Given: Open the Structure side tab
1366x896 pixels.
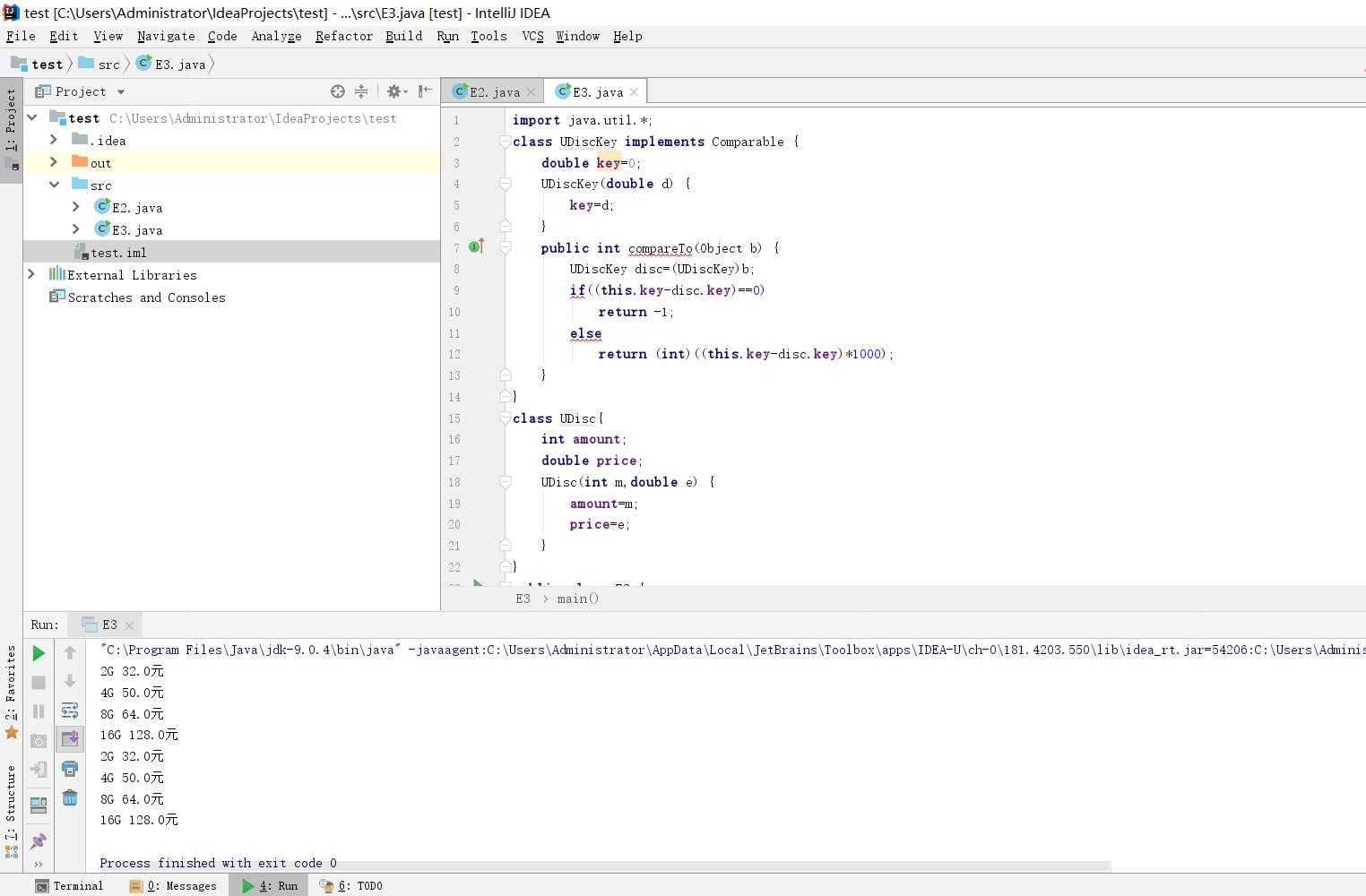Looking at the screenshot, I should (11, 812).
